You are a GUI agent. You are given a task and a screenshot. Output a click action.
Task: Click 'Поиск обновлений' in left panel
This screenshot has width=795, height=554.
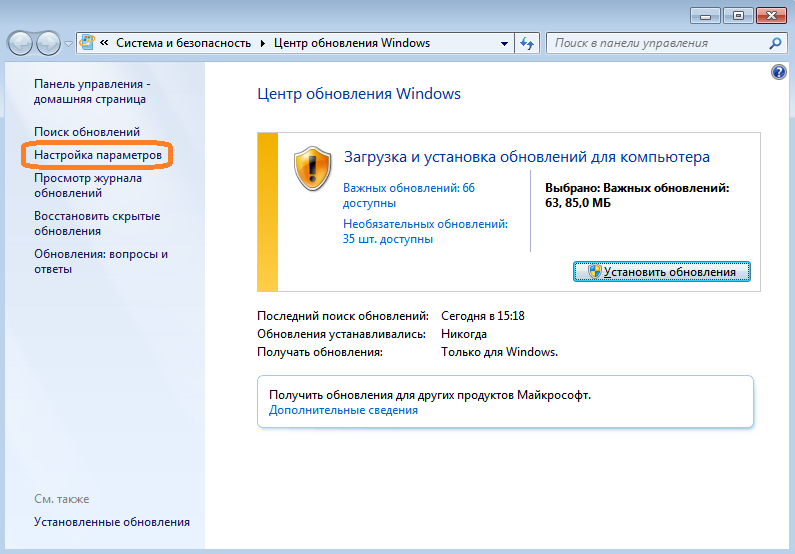(x=87, y=132)
